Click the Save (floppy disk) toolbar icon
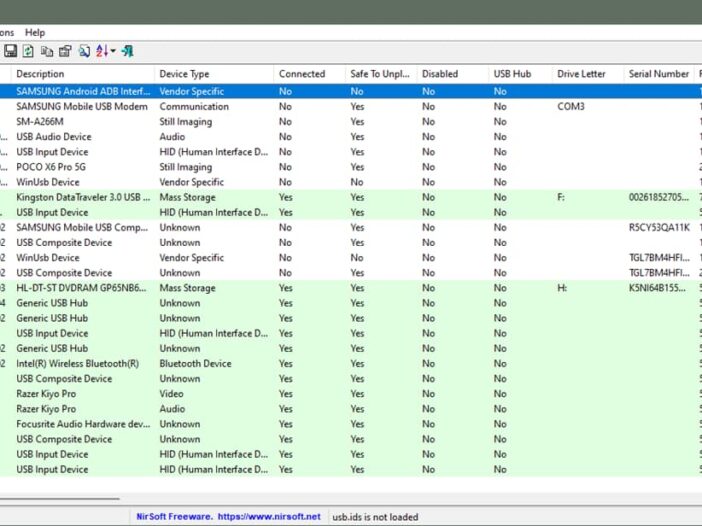 (x=10, y=51)
